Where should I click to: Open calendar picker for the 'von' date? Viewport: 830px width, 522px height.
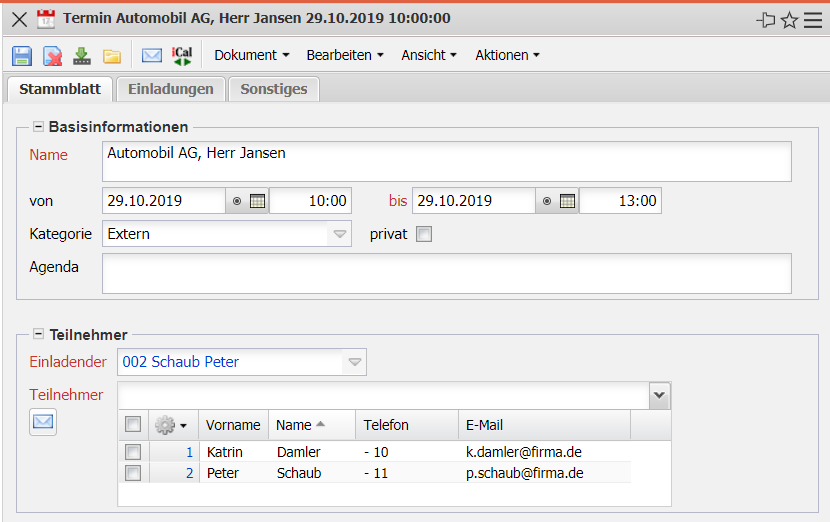click(257, 201)
